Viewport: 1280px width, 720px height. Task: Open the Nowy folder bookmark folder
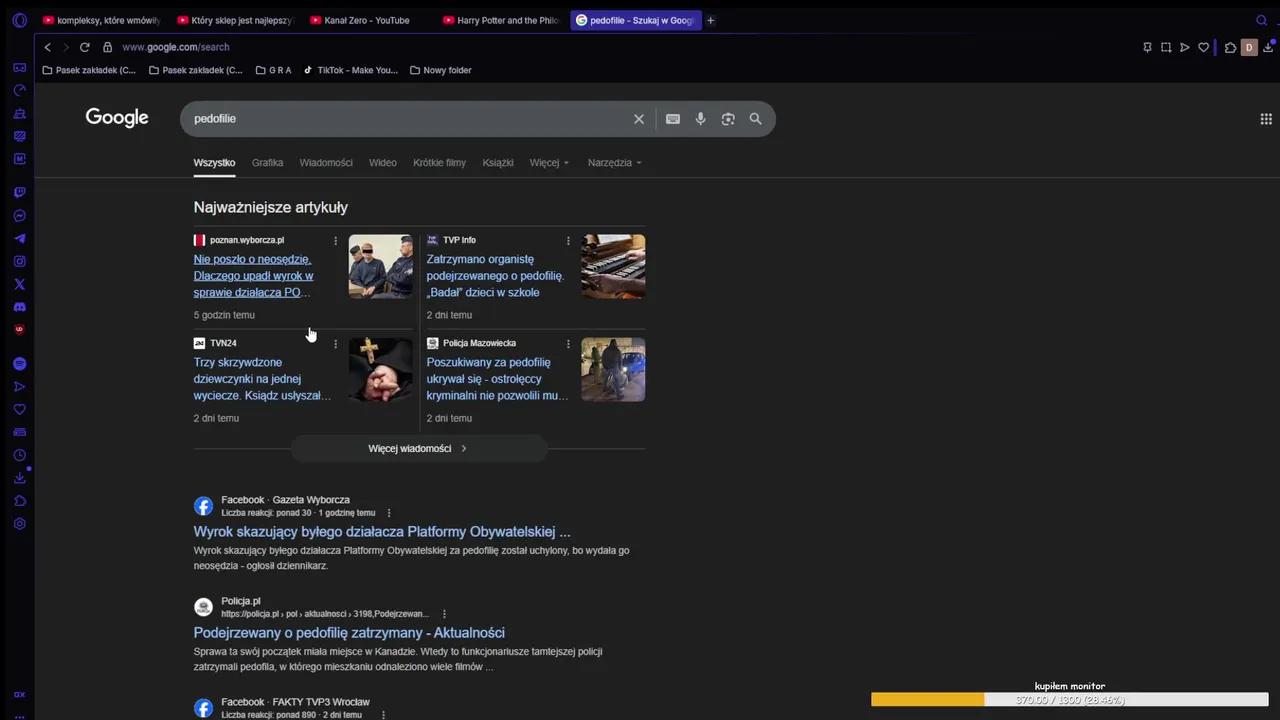440,70
